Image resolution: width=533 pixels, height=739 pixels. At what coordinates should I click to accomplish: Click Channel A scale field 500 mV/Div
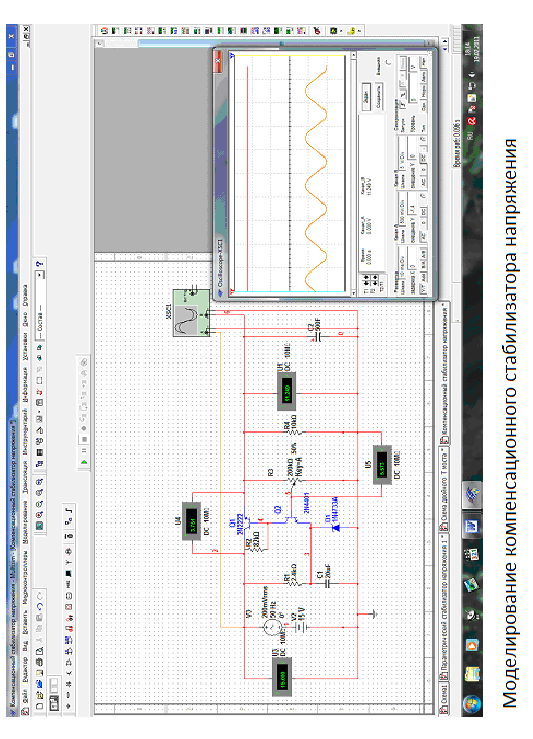point(402,209)
